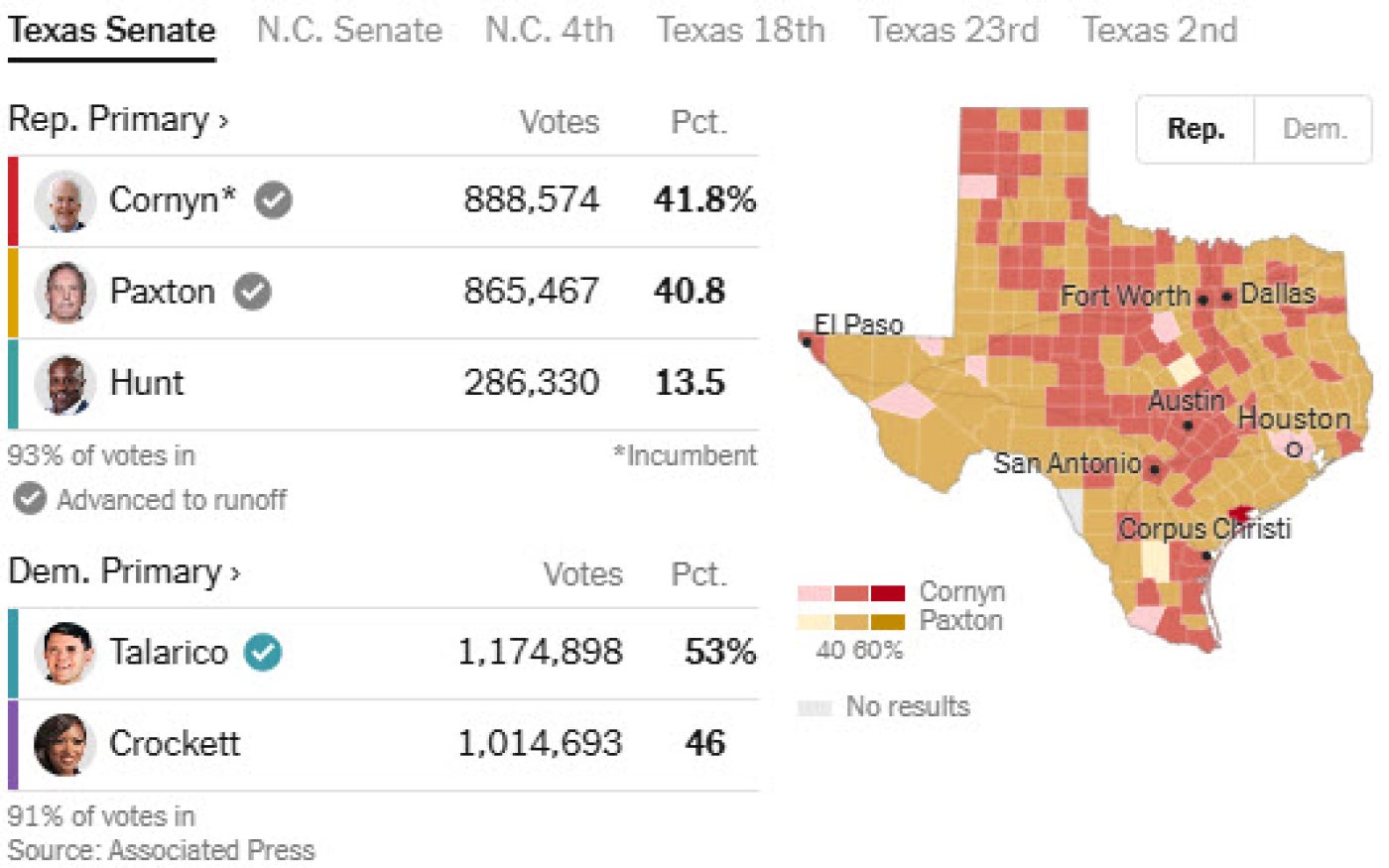The image size is (1389, 868).
Task: Switch the map to Rep. results
Action: [x=1196, y=129]
